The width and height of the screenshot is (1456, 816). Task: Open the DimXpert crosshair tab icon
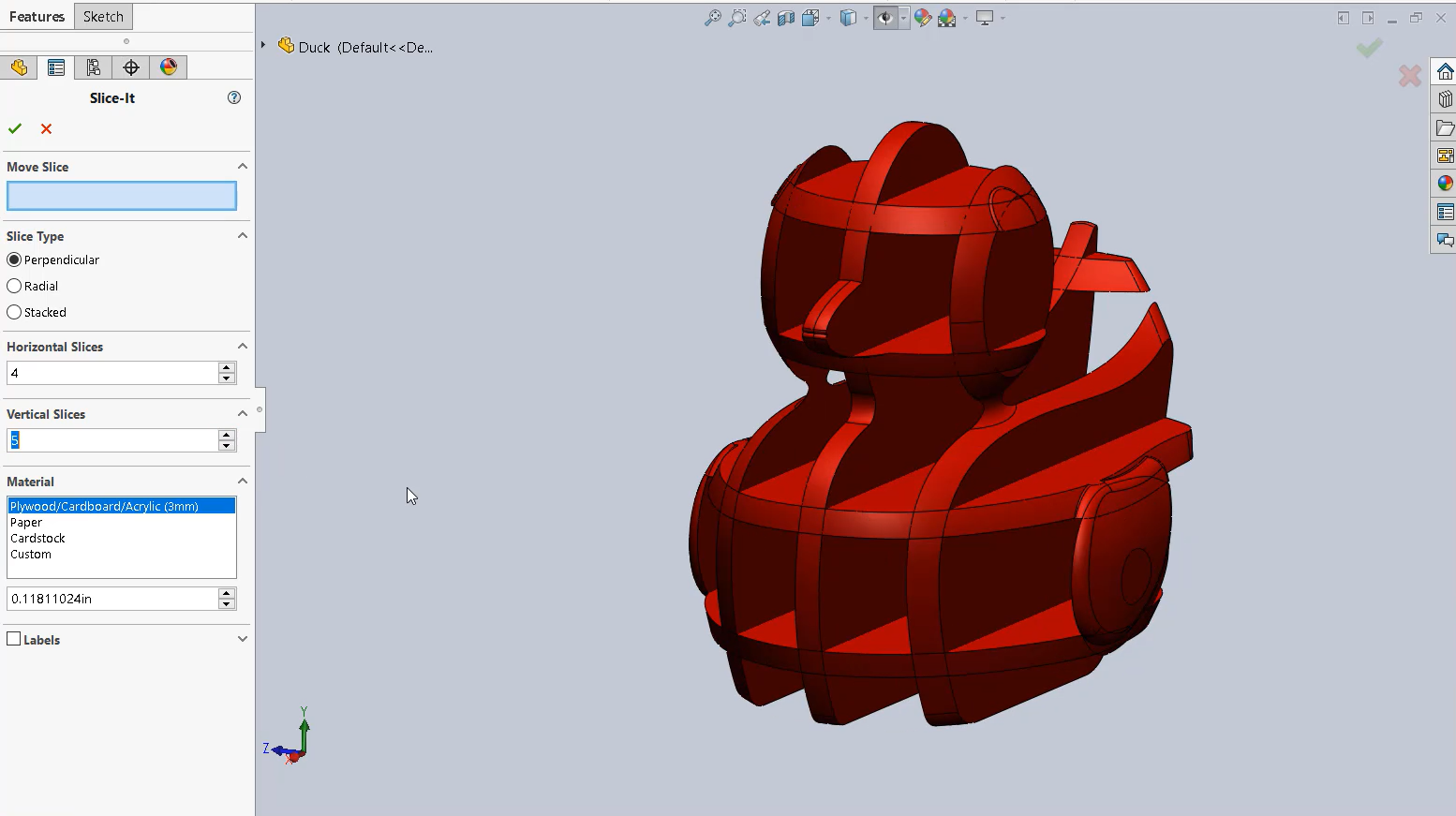click(x=131, y=67)
